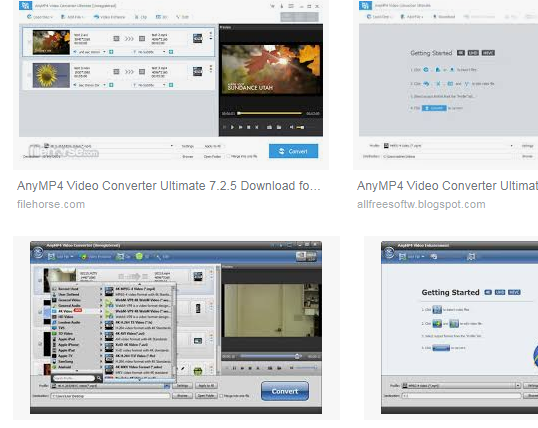Click Load Disc in the allfreesoftw screenshot toolbar
This screenshot has width=538, height=428.
pos(380,16)
